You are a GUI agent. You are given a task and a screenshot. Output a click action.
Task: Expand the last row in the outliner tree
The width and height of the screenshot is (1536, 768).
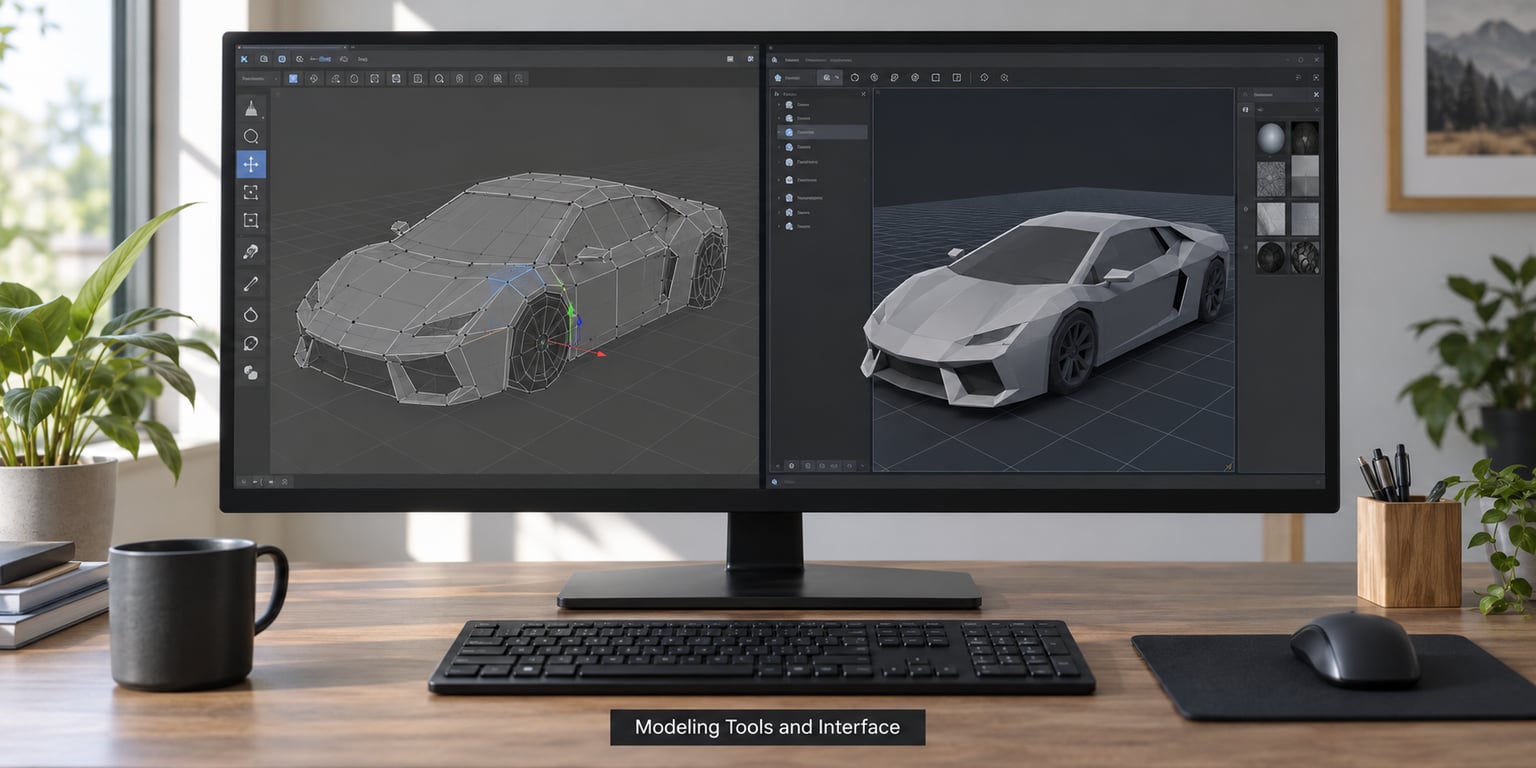779,226
